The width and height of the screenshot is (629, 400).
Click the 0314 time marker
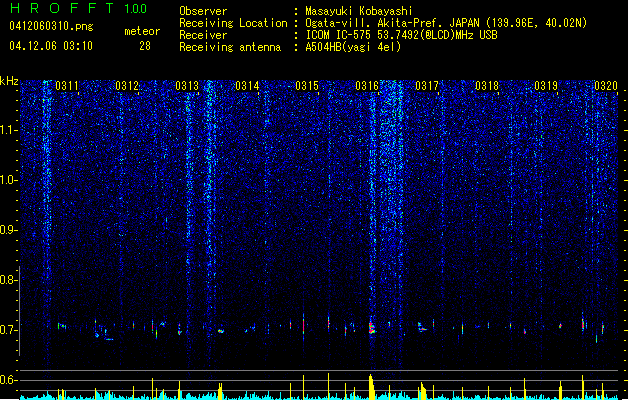(x=247, y=85)
